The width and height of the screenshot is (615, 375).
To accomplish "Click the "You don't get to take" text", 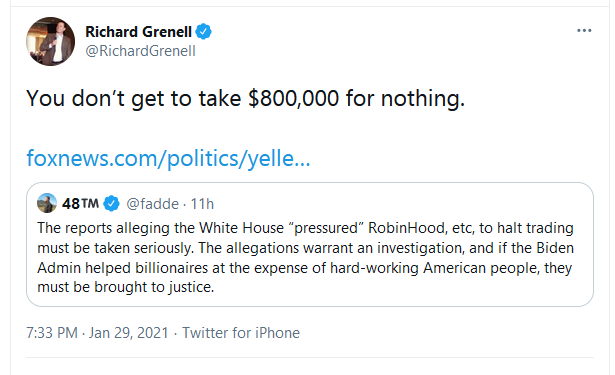I will 134,98.
